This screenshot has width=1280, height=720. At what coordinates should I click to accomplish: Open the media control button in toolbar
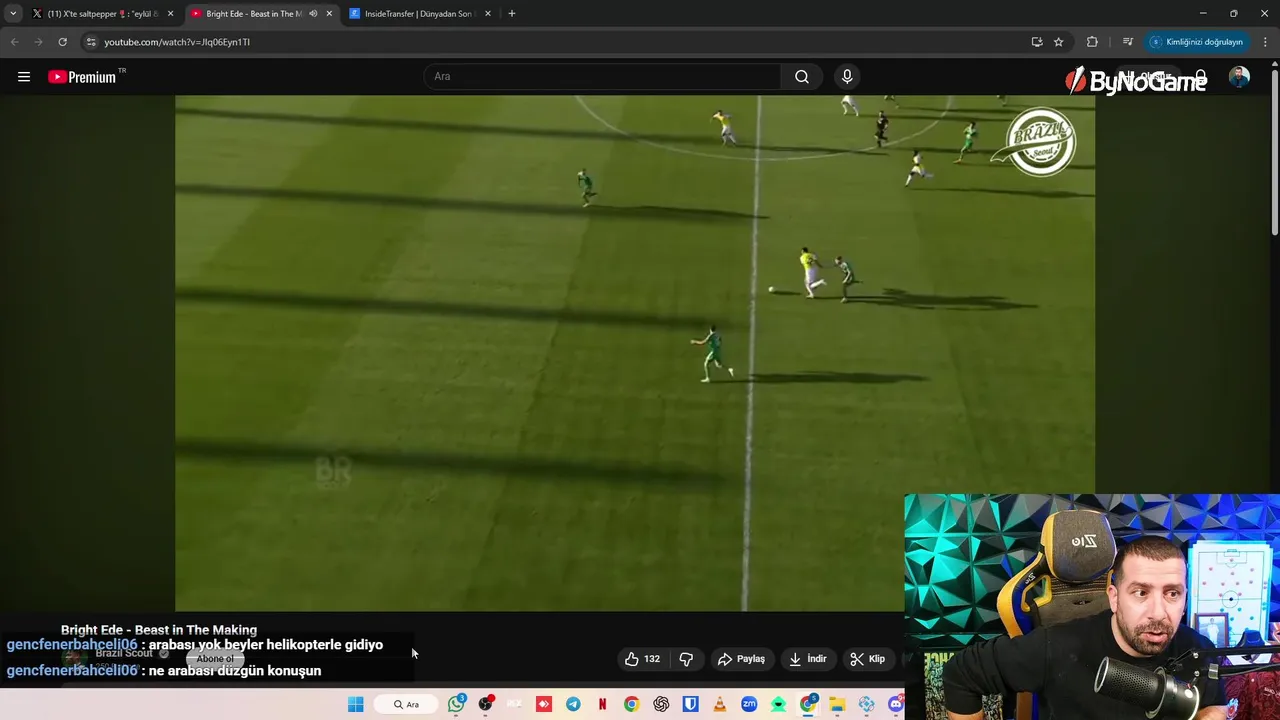pyautogui.click(x=1128, y=42)
